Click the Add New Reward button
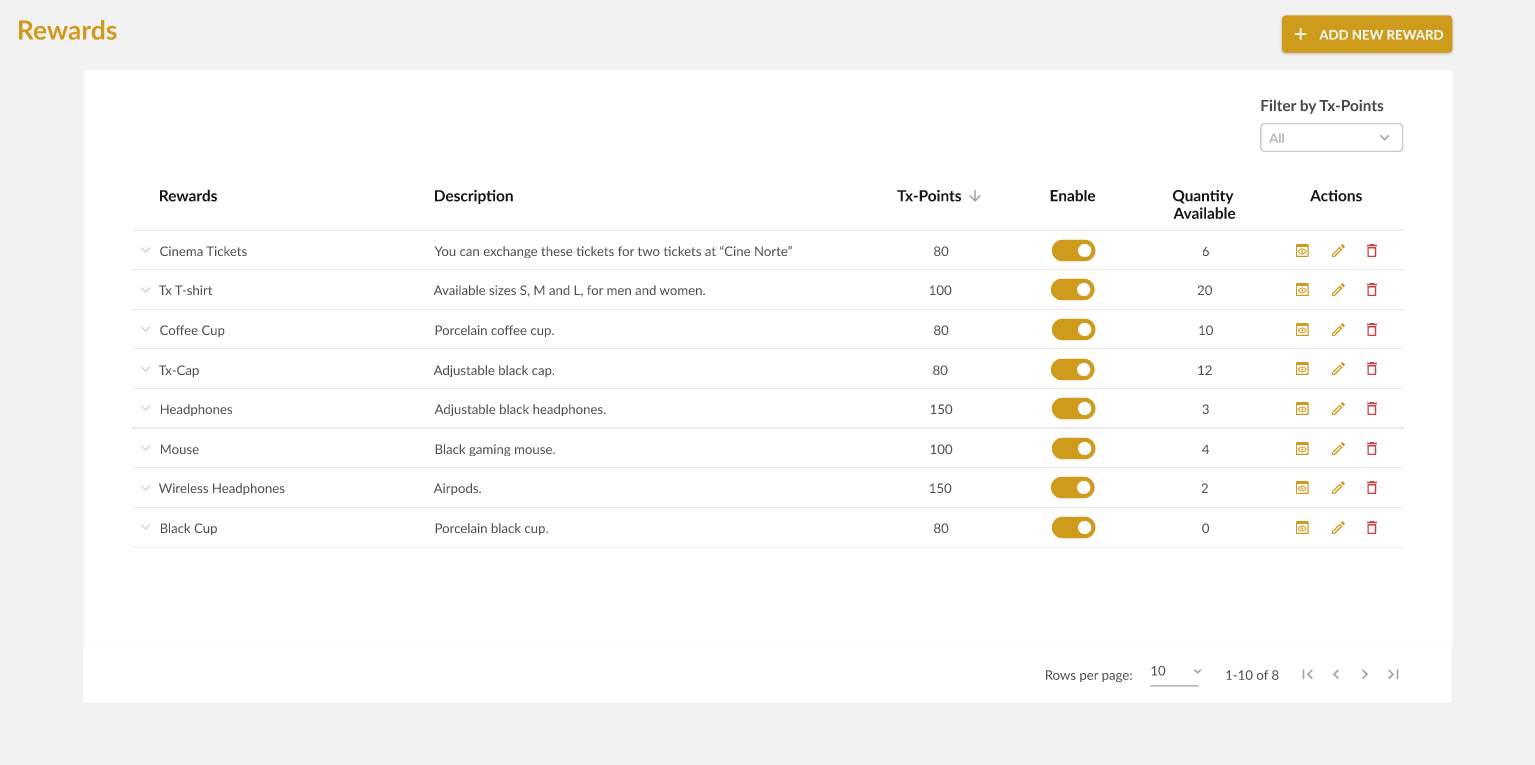This screenshot has height=765, width=1535. (1366, 34)
